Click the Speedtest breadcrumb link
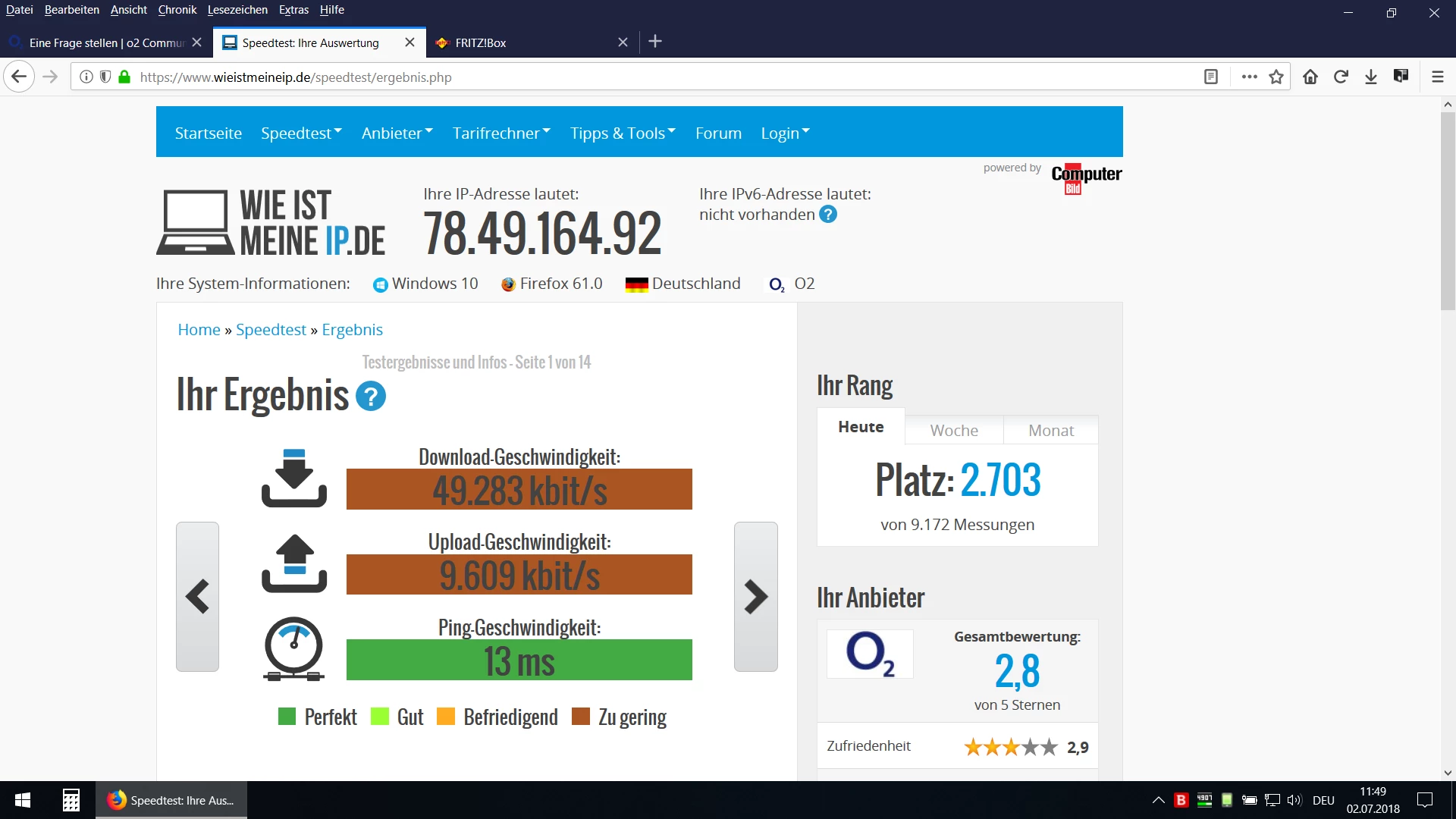The width and height of the screenshot is (1456, 819). coord(271,330)
